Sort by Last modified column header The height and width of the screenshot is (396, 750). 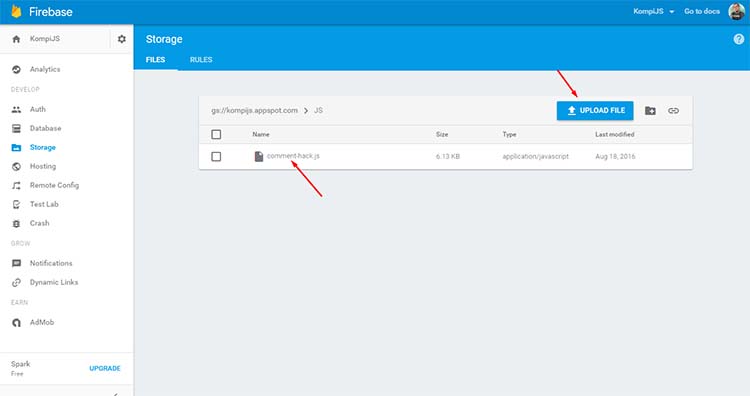(615, 134)
